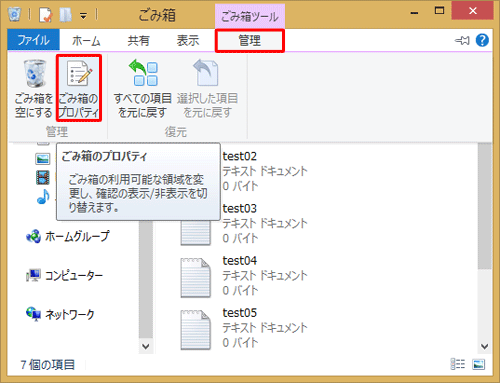Click the properties quick access icon in title bar
Image resolution: width=500 pixels, height=383 pixels.
coord(46,15)
